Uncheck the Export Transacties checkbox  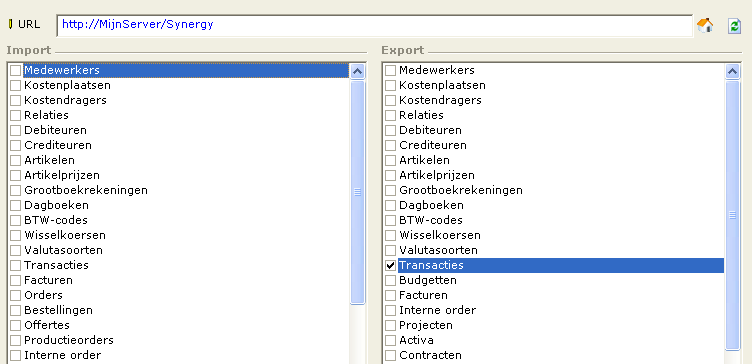click(390, 265)
